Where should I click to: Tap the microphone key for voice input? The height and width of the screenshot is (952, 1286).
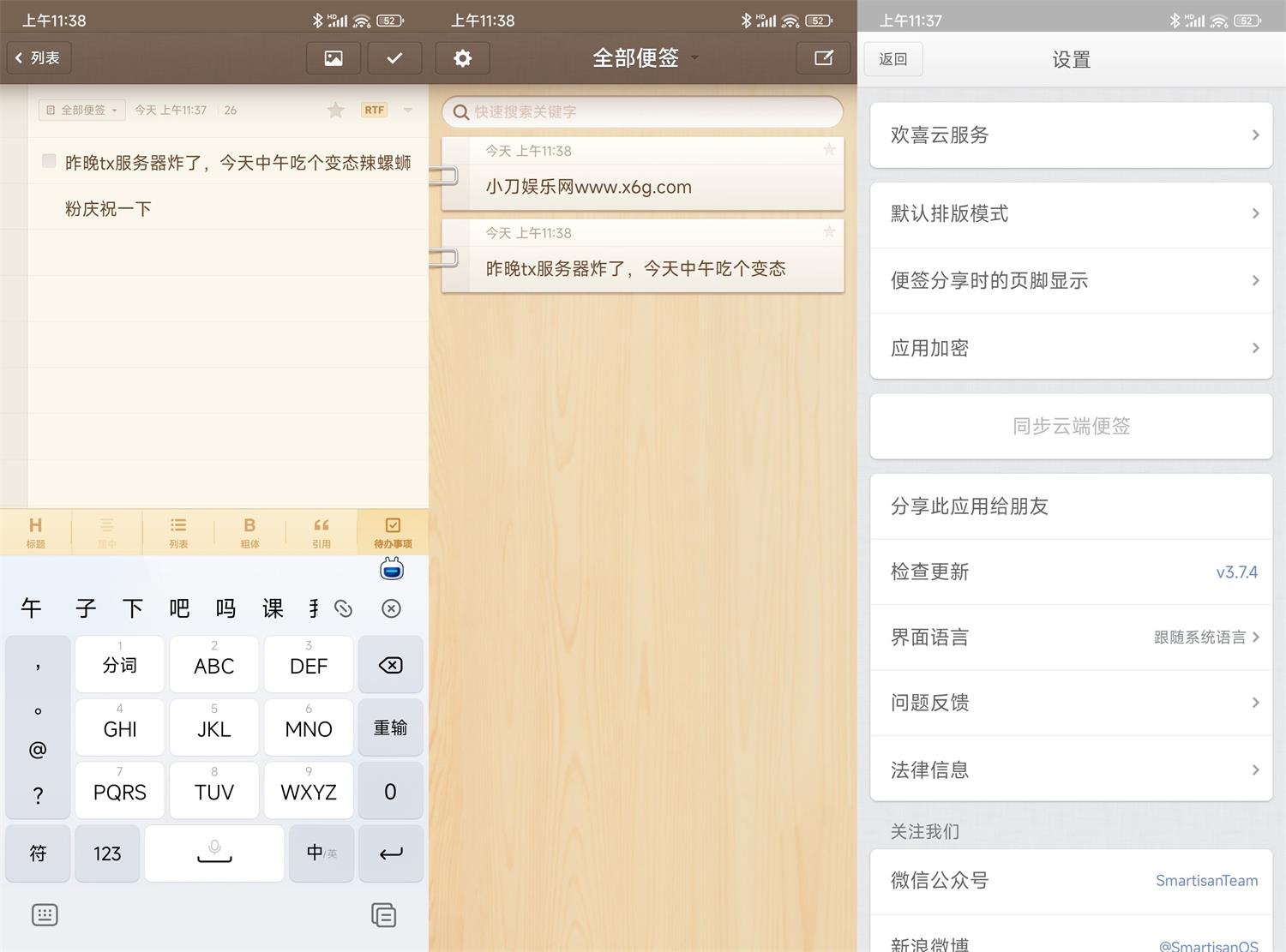click(213, 853)
